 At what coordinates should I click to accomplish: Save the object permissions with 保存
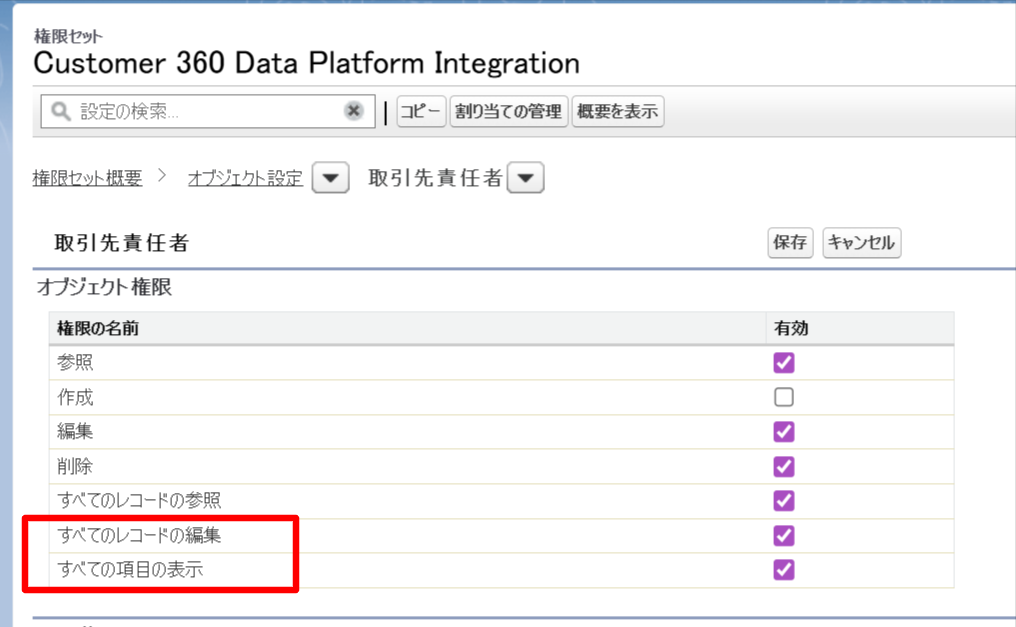(790, 243)
